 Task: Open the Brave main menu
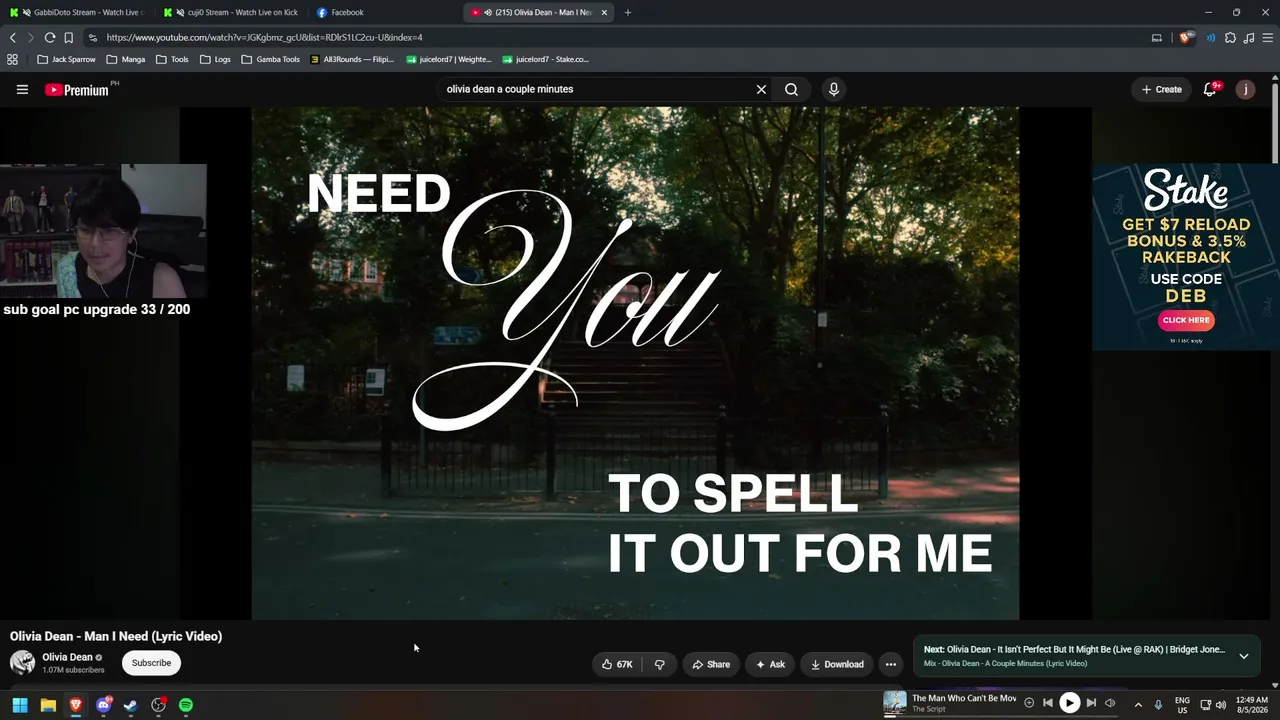click(x=1268, y=37)
